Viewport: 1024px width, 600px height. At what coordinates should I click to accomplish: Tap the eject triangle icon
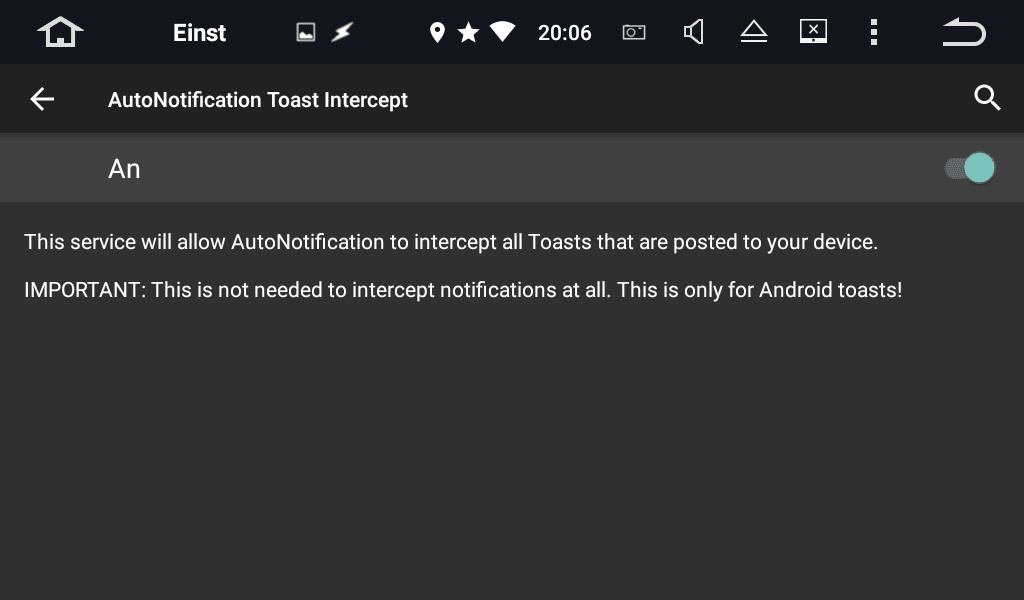(x=754, y=31)
